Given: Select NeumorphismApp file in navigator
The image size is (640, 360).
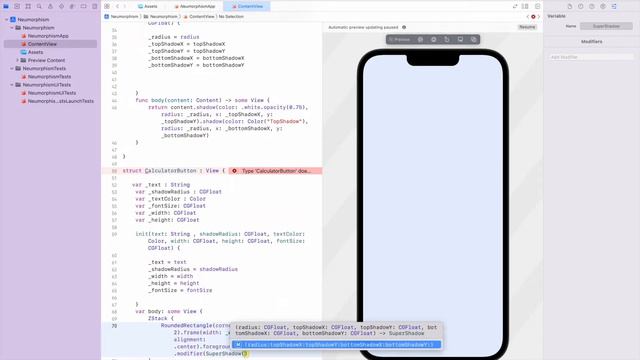Looking at the screenshot, I should pos(48,36).
